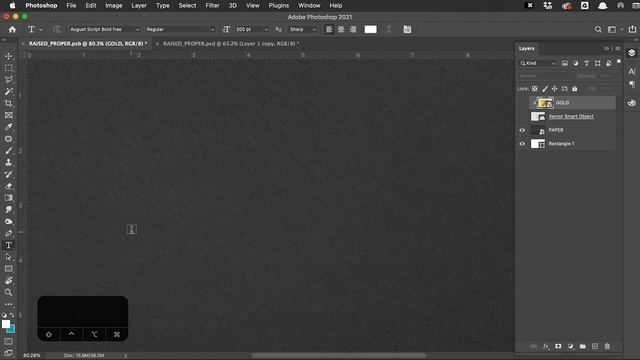The image size is (640, 360).
Task: Click Create new group folder icon
Action: tap(582, 346)
